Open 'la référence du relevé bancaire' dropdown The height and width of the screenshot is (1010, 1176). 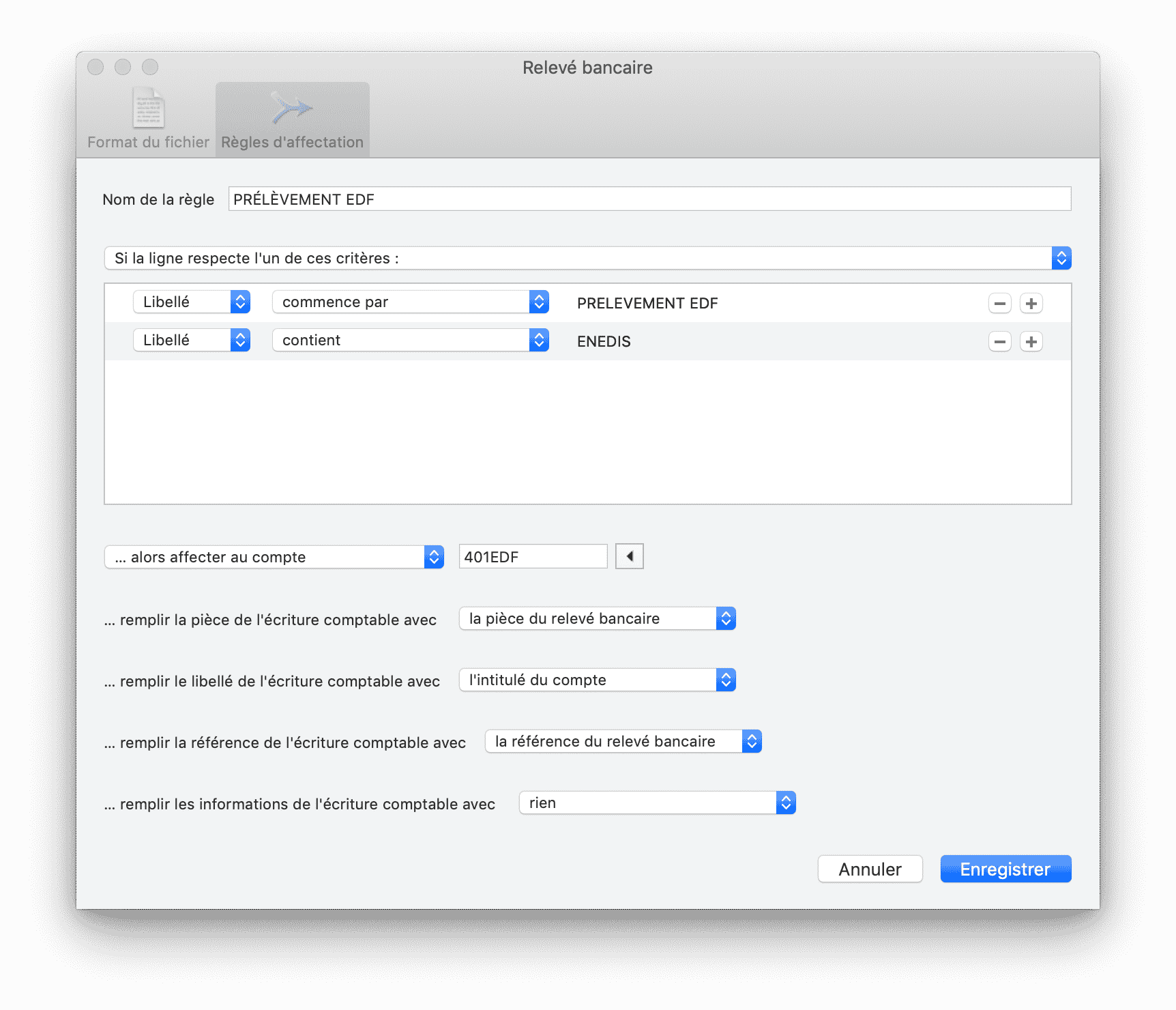pyautogui.click(x=623, y=741)
